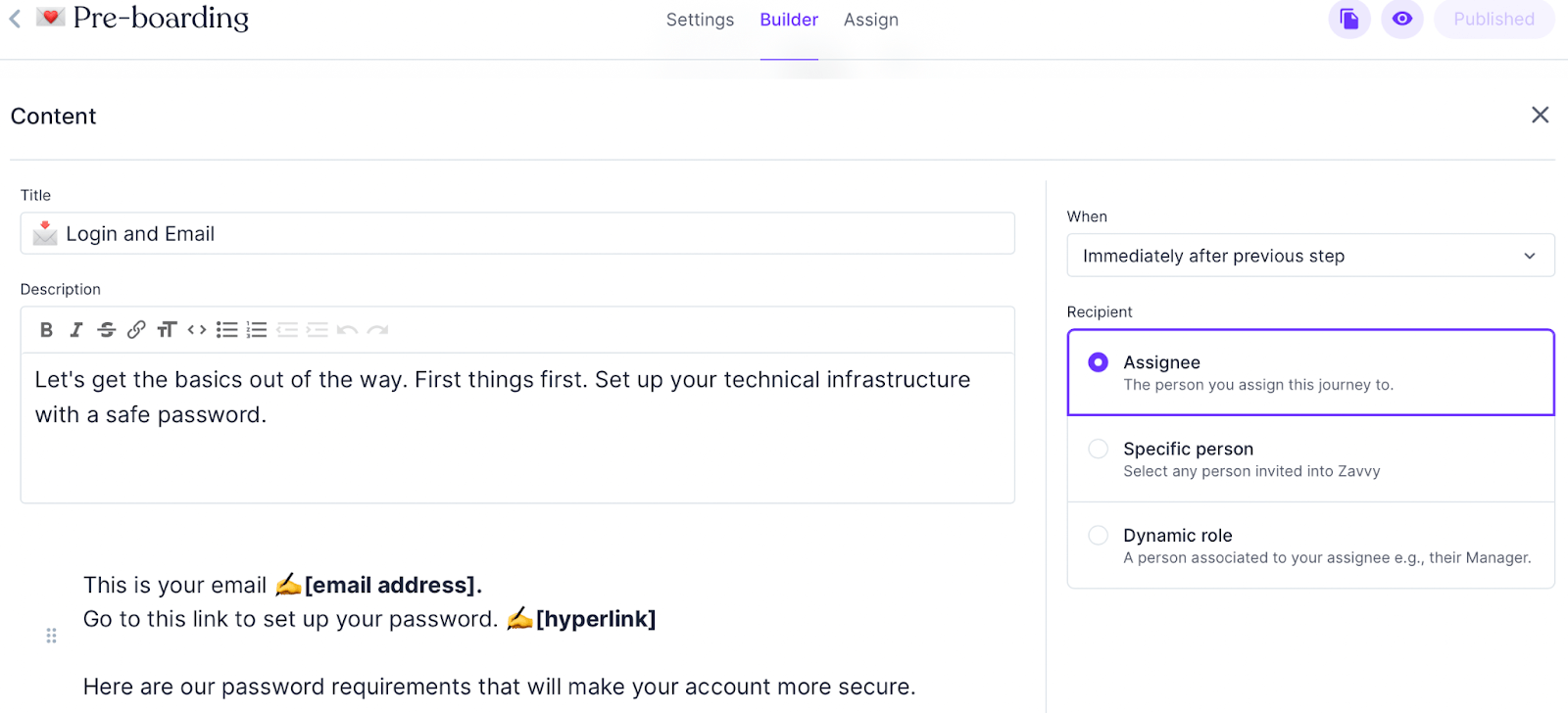Image resolution: width=1568 pixels, height=713 pixels.
Task: Expand the When timing dropdown
Action: point(1309,256)
